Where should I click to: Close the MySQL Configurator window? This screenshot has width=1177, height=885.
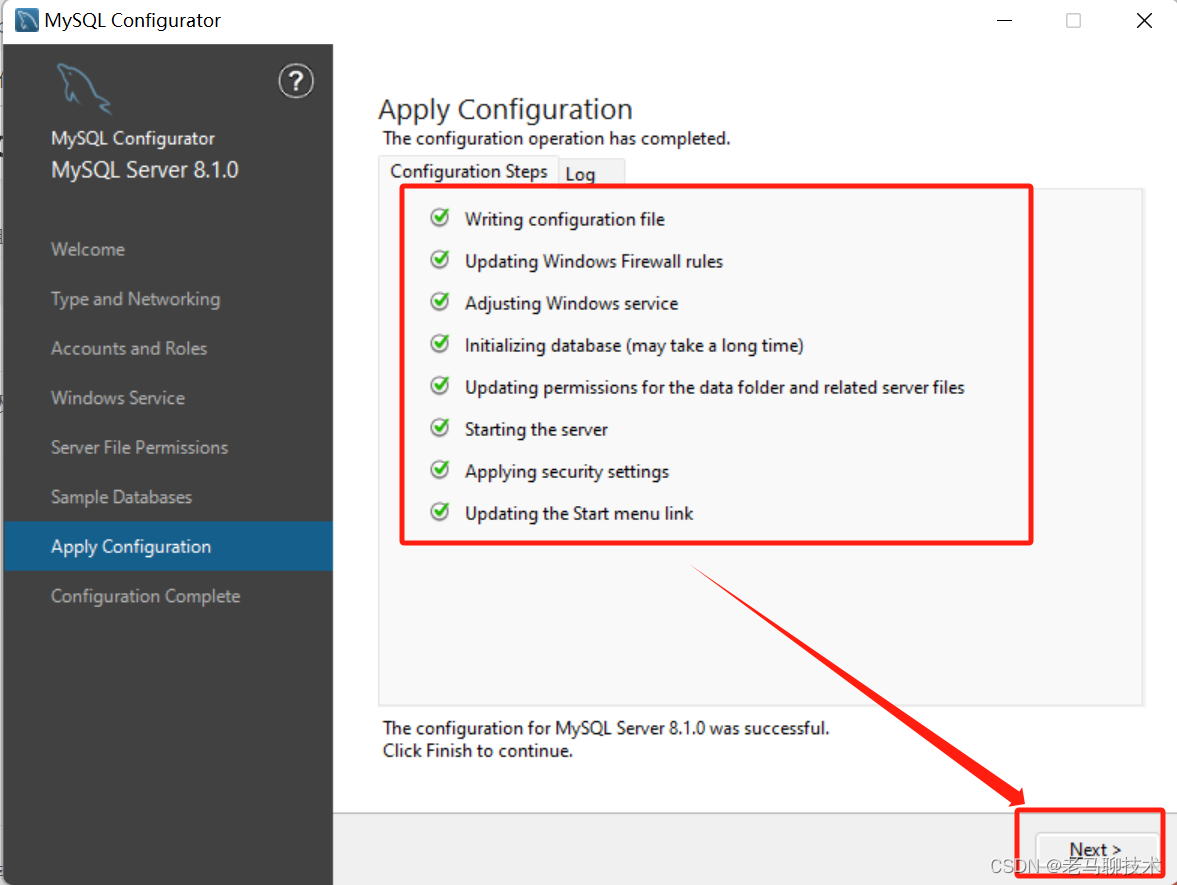(x=1144, y=20)
